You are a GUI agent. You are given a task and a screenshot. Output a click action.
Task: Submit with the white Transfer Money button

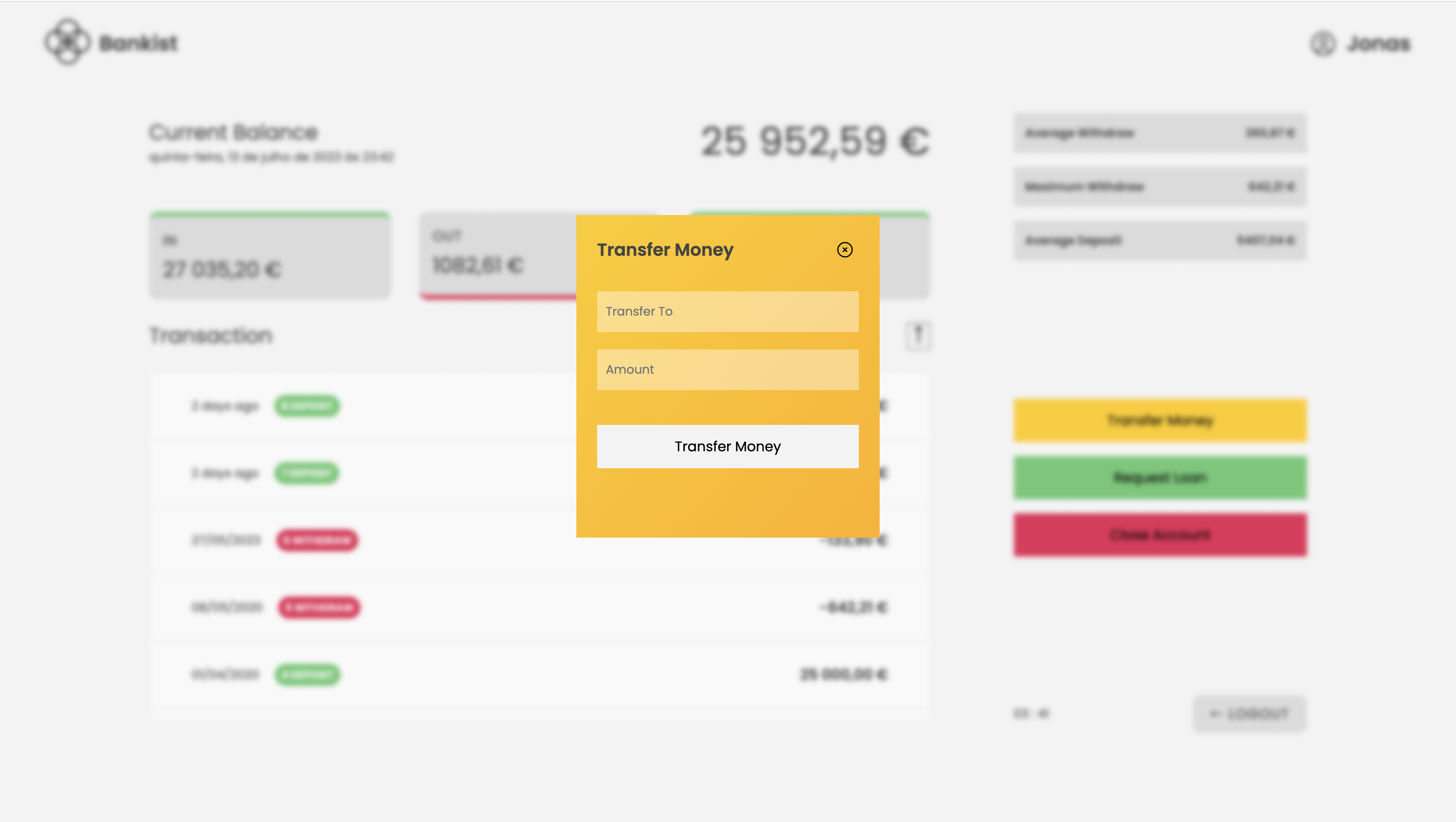(728, 447)
